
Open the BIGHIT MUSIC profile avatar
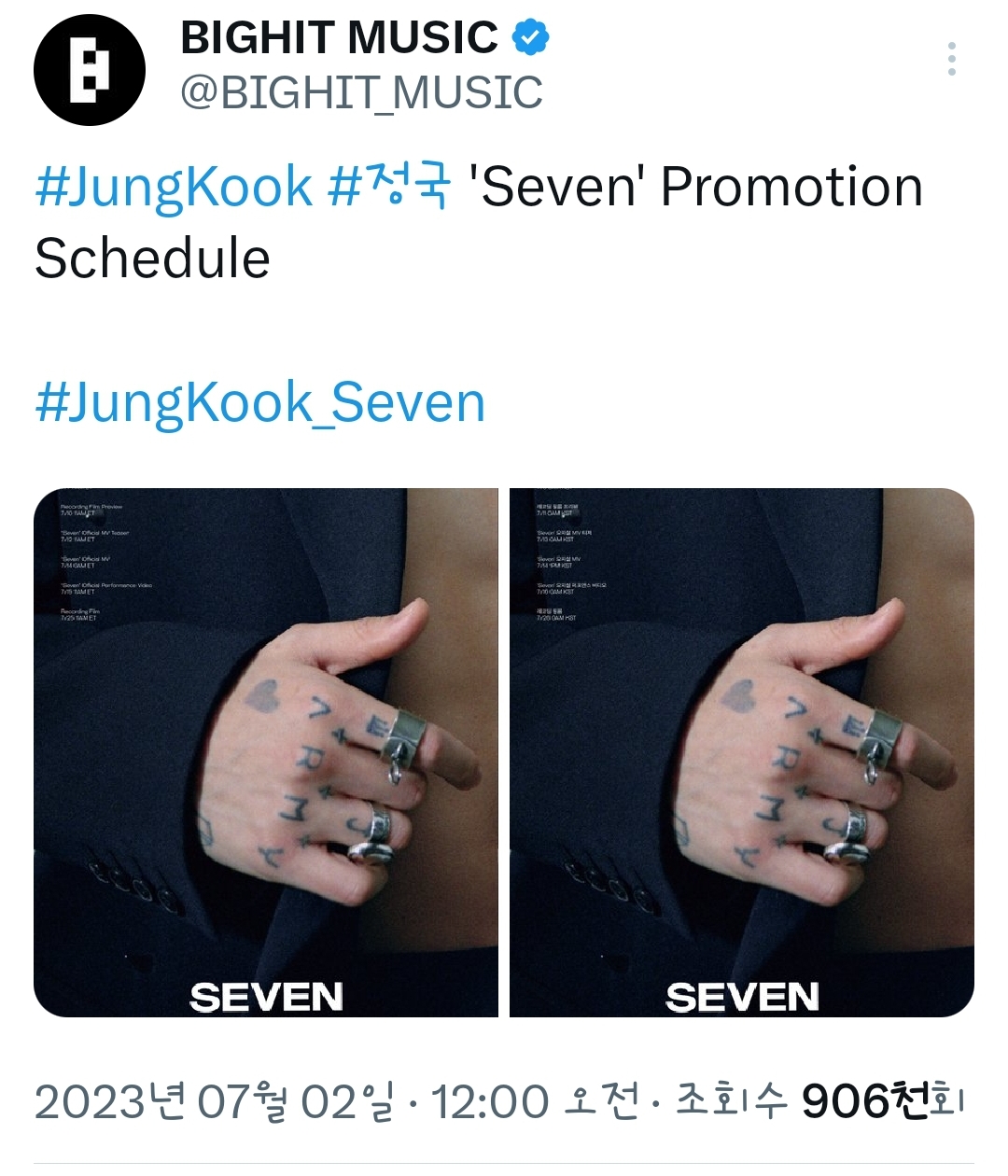(90, 70)
